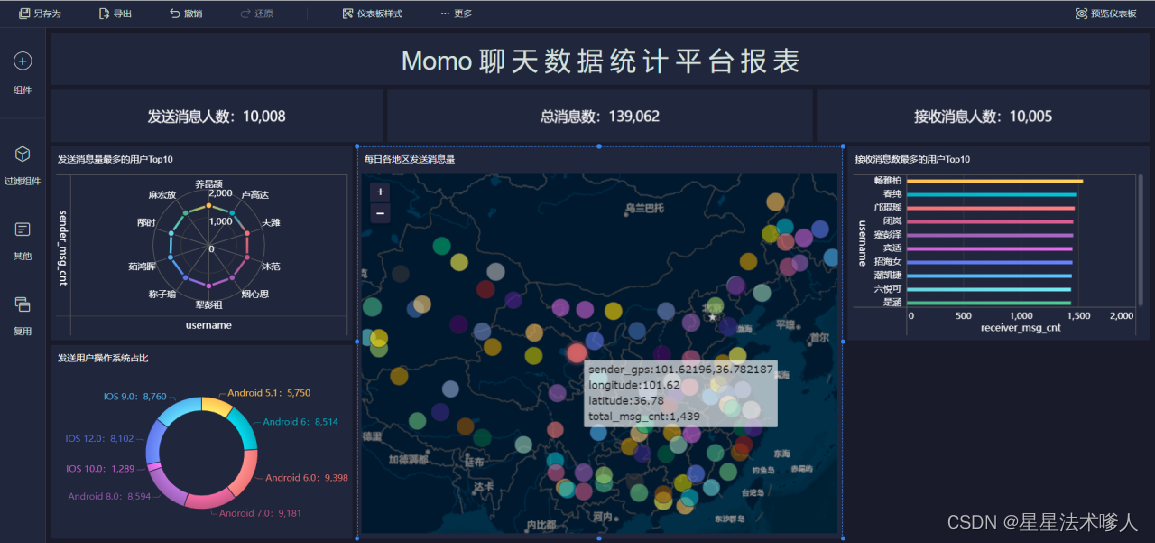Click the map tooltip total_msg_cnt:1,439 line

coord(644,416)
